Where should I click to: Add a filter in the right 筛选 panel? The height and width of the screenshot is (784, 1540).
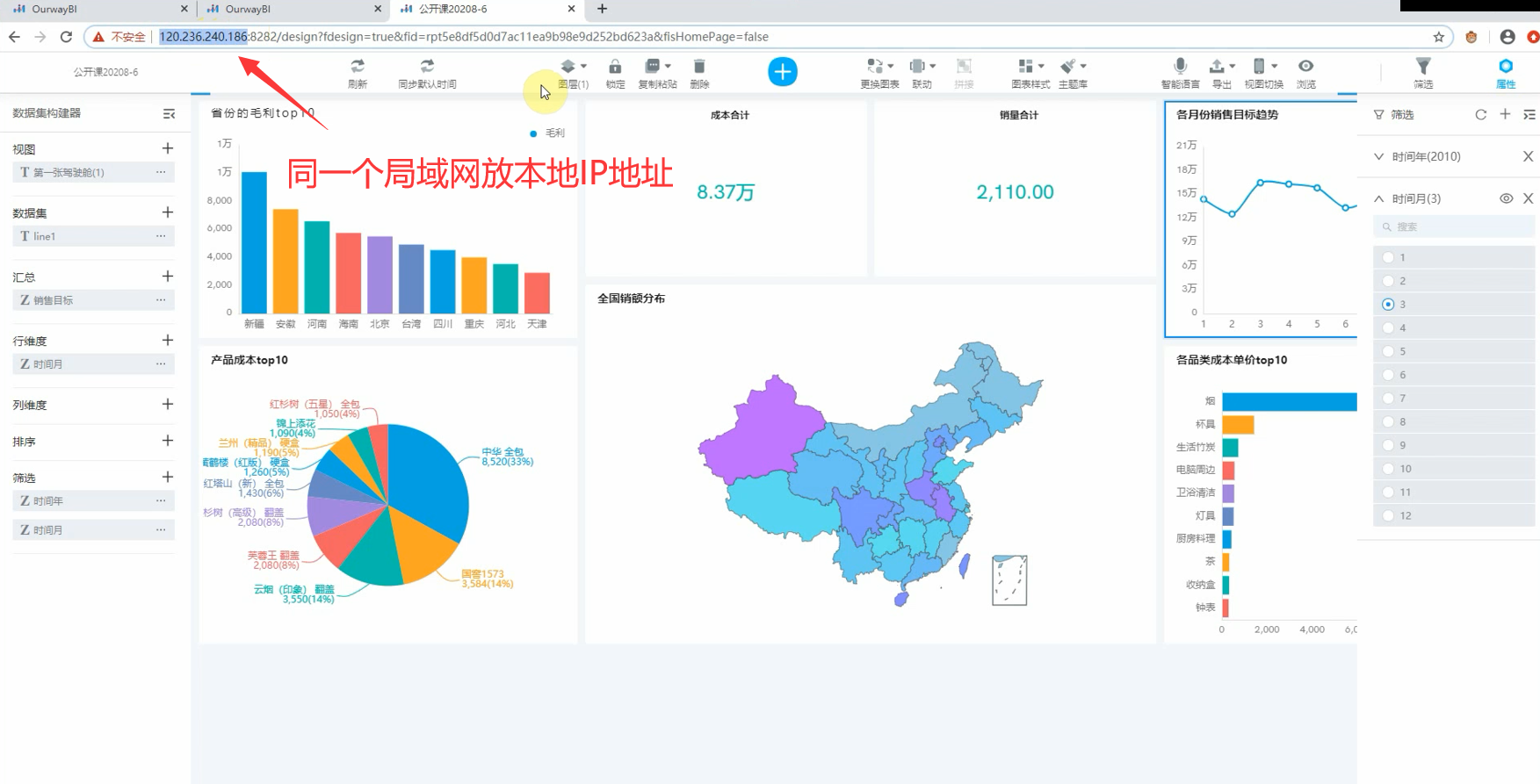pos(1505,115)
